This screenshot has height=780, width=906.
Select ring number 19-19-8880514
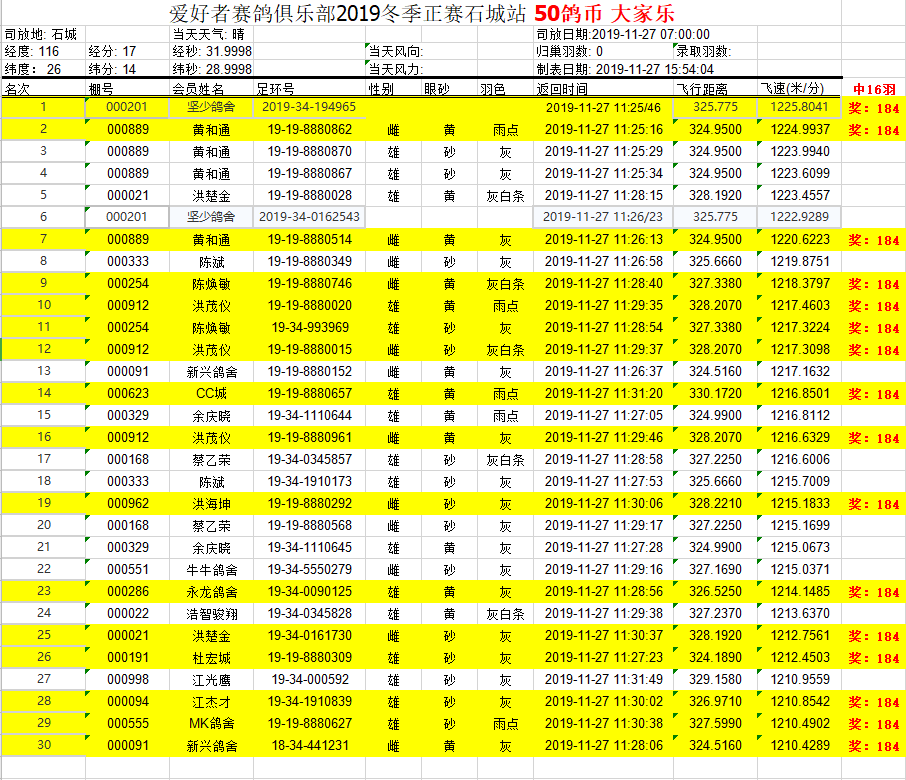coord(310,239)
